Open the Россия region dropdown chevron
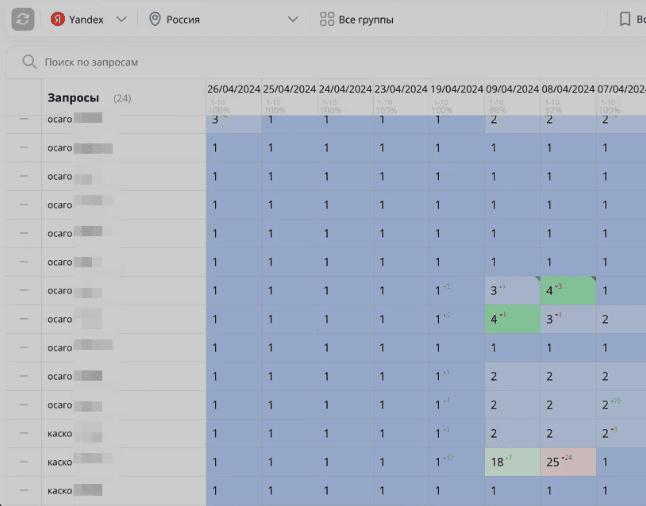646x506 pixels. point(293,19)
